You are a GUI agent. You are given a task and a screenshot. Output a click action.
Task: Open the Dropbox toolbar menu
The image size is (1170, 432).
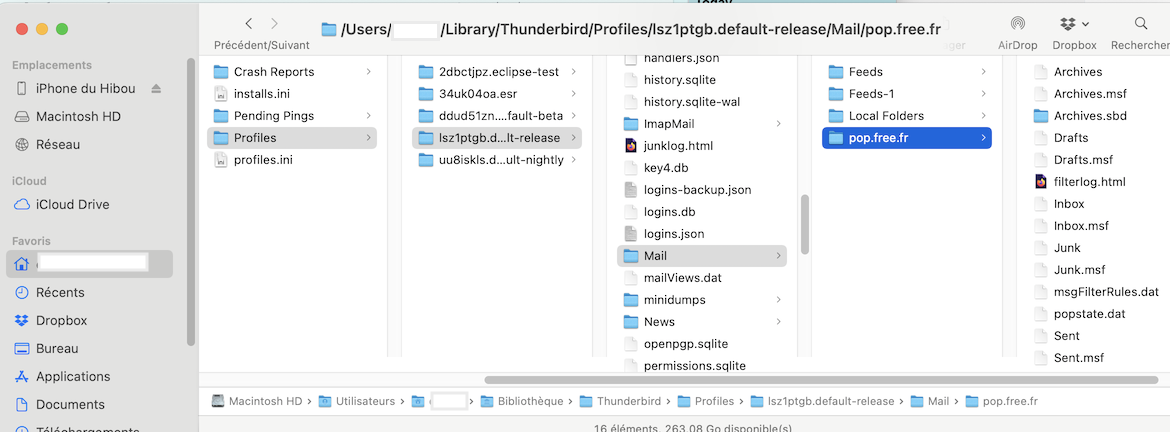coord(1074,24)
